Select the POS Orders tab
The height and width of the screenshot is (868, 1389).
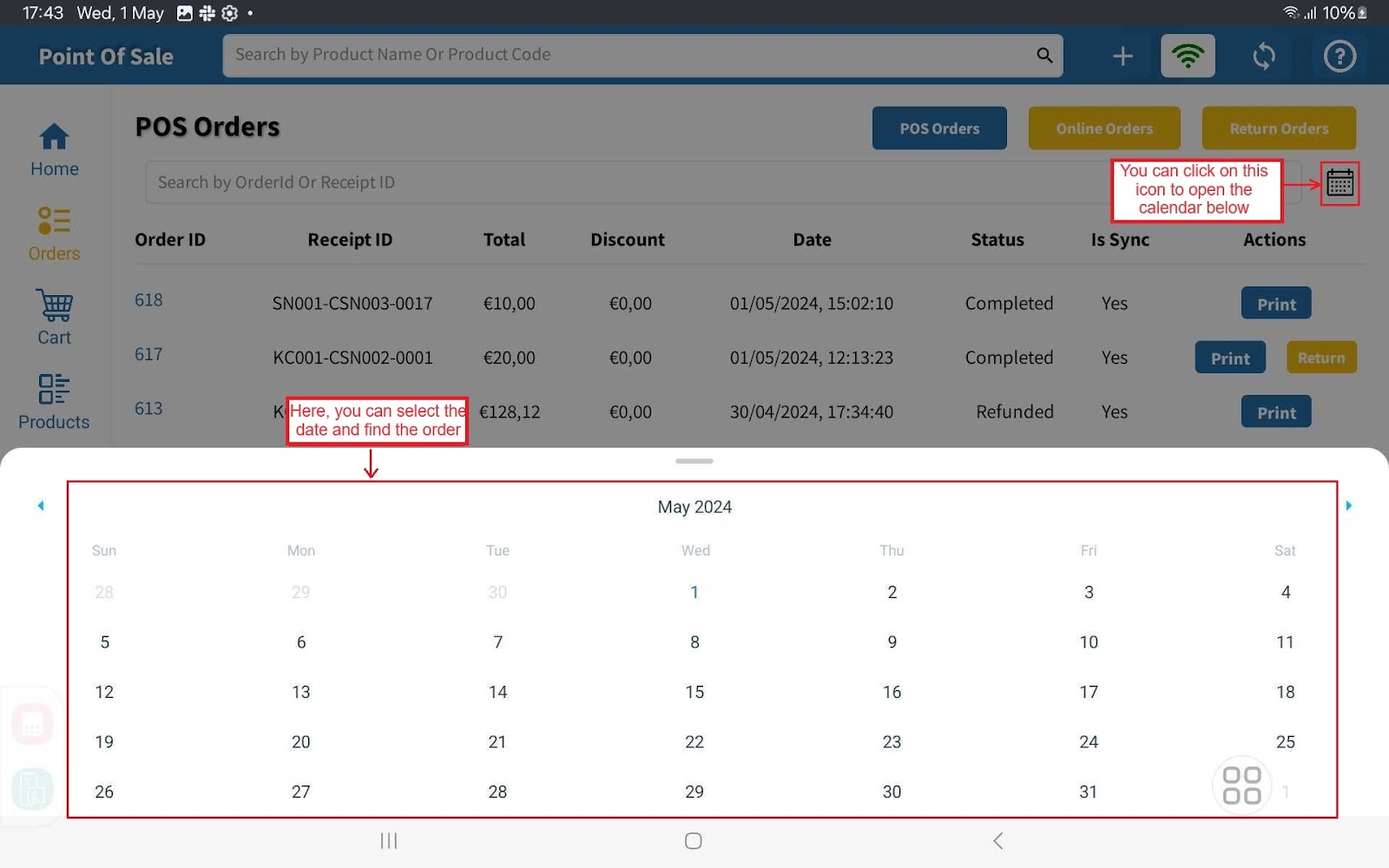tap(938, 128)
